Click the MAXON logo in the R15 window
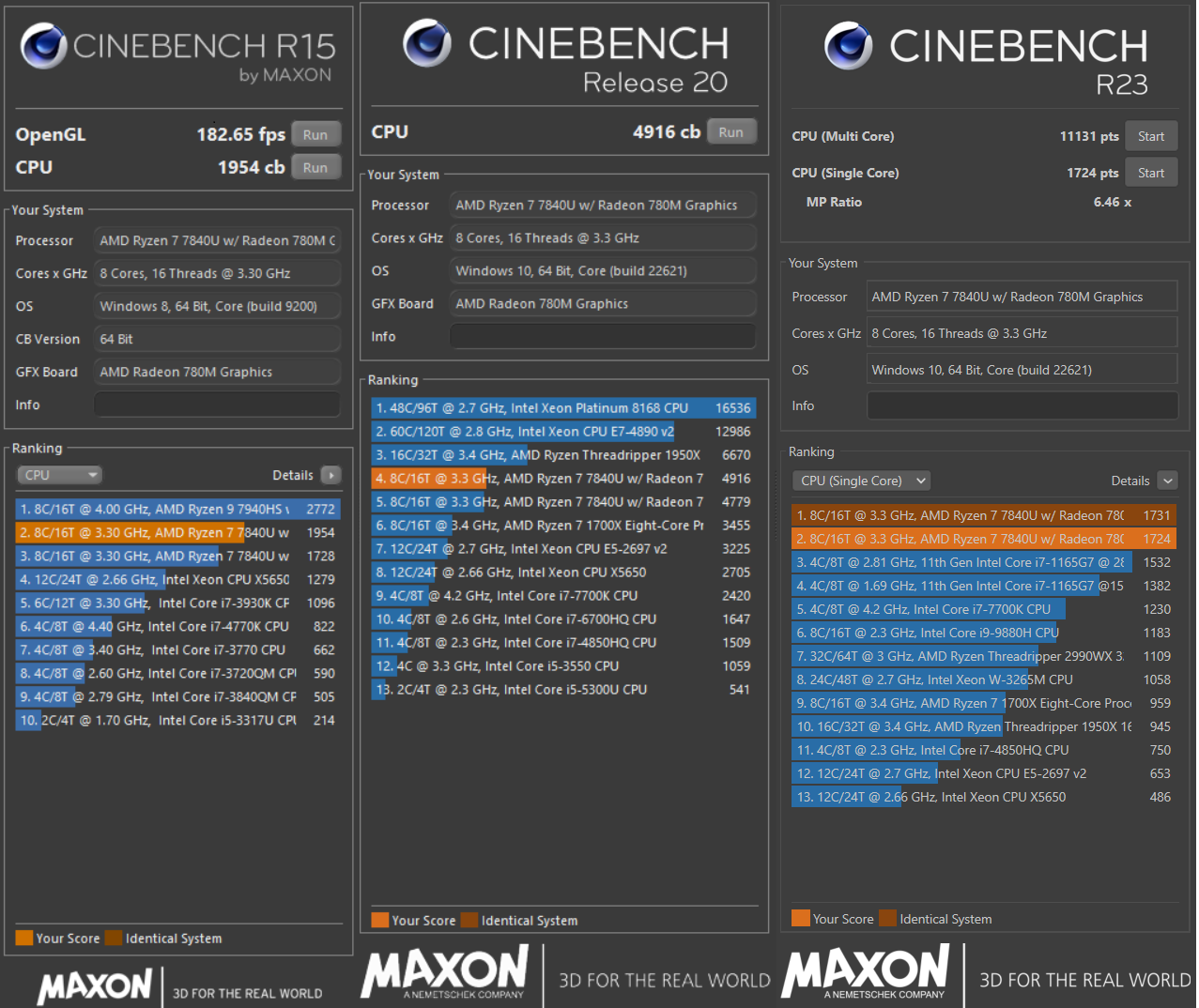The width and height of the screenshot is (1199, 1008). click(95, 986)
